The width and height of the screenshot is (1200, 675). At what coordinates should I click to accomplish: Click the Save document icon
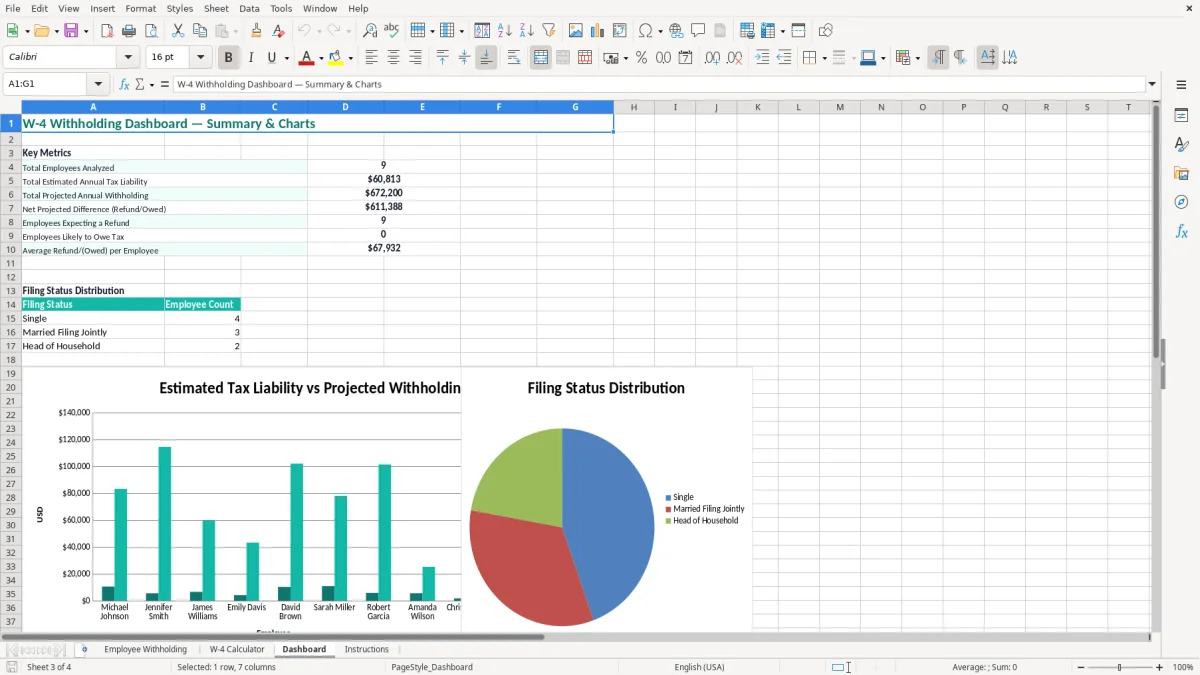point(70,31)
